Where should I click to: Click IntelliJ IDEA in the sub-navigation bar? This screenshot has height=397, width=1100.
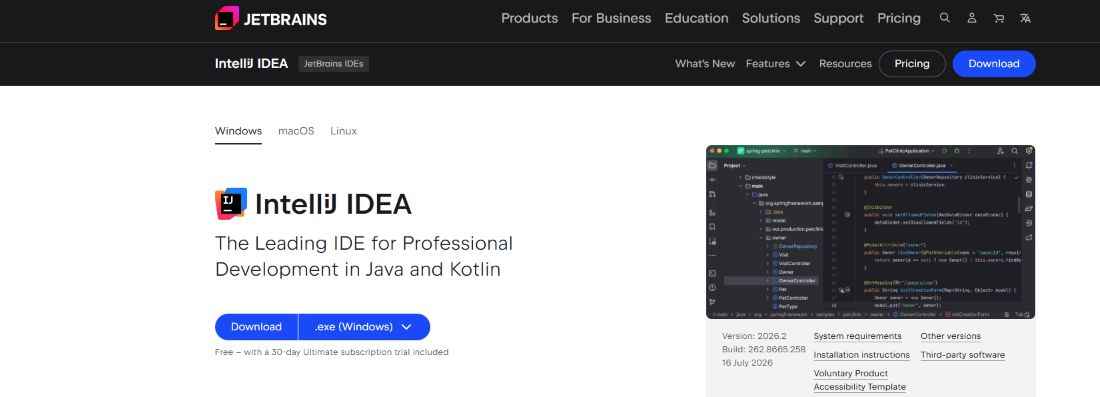point(251,64)
